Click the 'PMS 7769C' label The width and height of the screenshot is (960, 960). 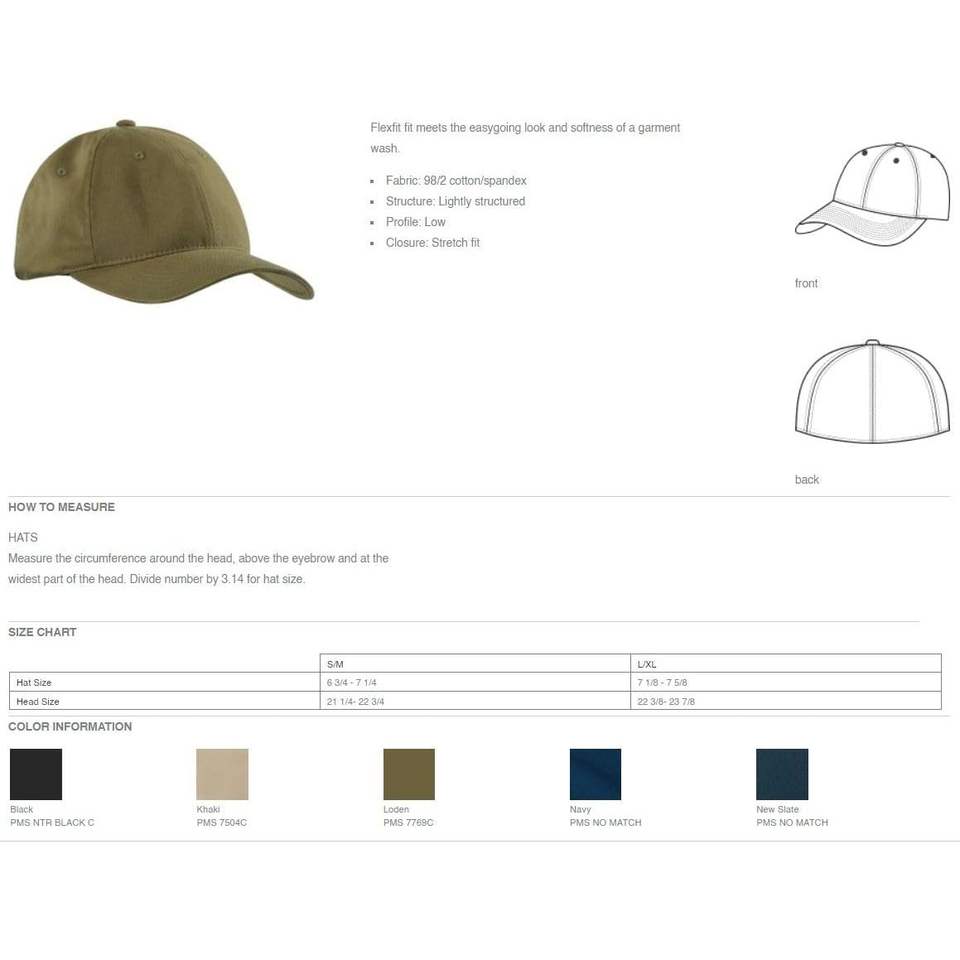(408, 822)
